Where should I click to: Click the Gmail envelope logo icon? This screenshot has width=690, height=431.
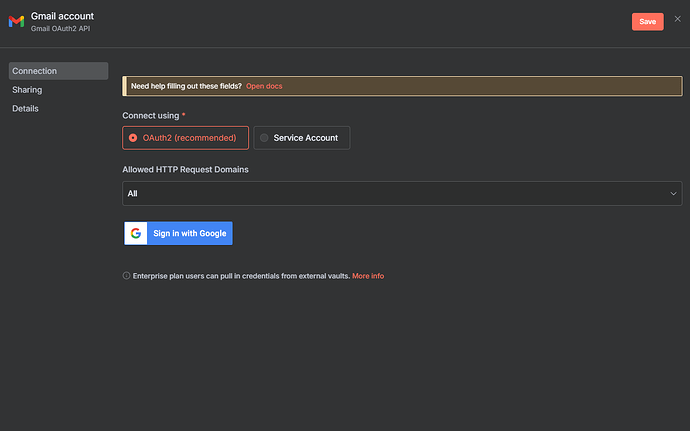[16, 21]
